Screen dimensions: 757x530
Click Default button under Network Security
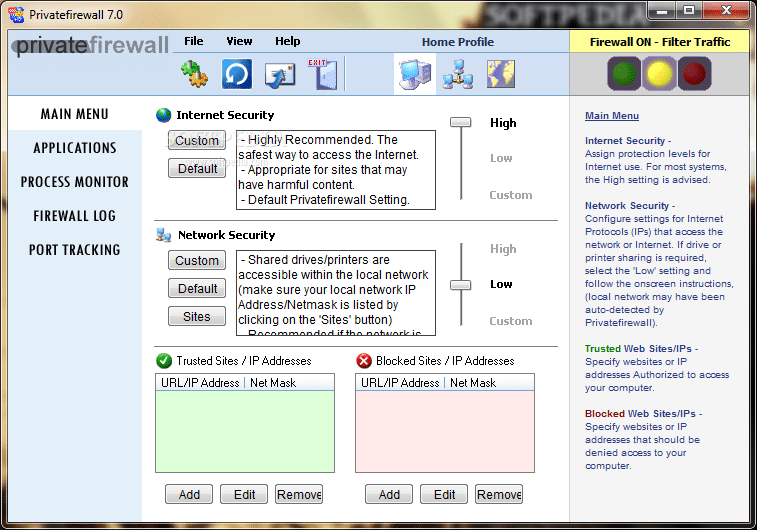pos(197,289)
